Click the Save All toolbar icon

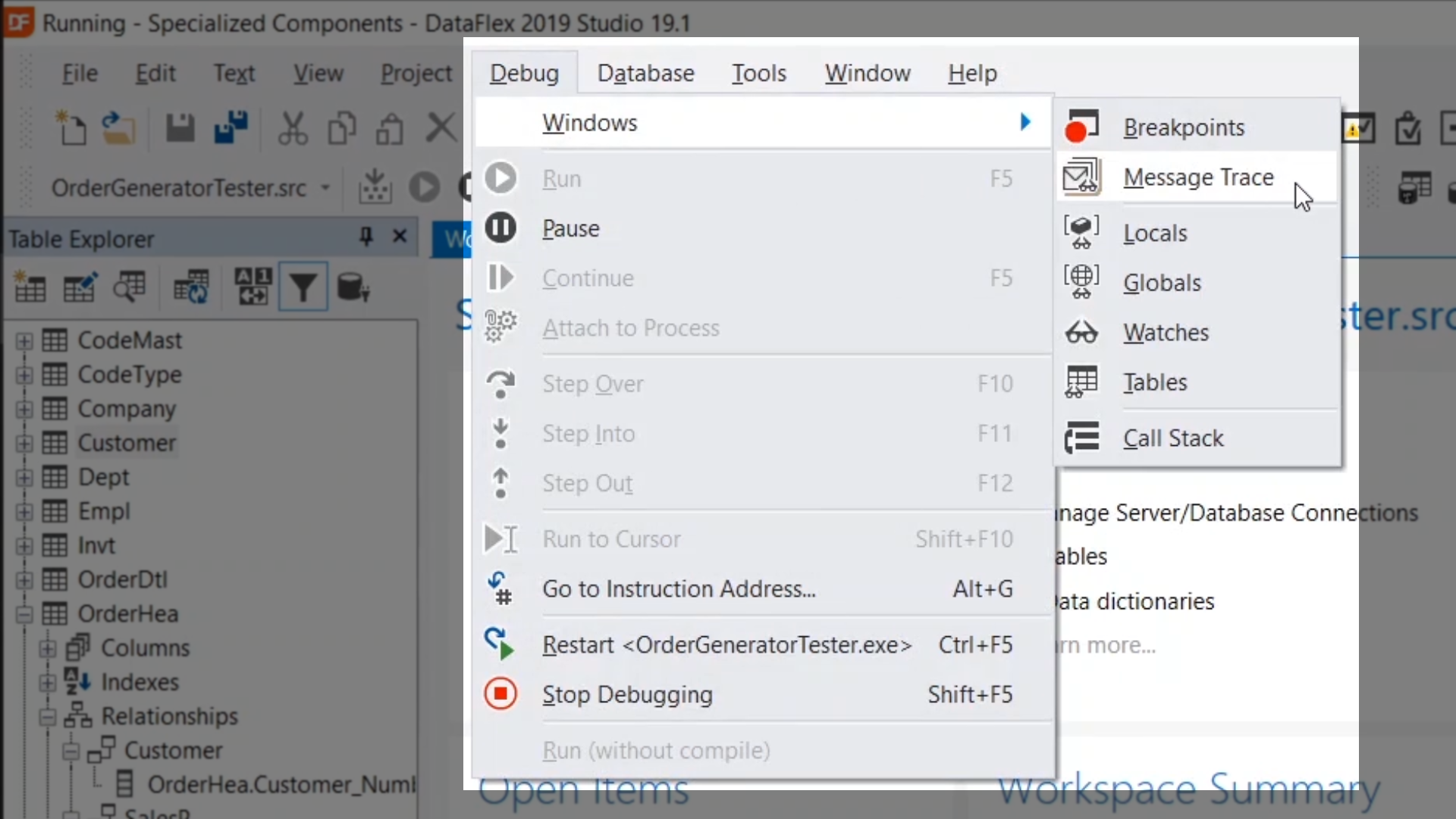[x=231, y=127]
